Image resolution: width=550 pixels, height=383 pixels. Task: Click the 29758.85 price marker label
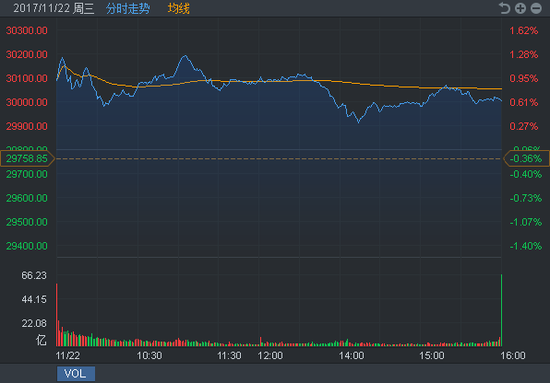(x=27, y=159)
